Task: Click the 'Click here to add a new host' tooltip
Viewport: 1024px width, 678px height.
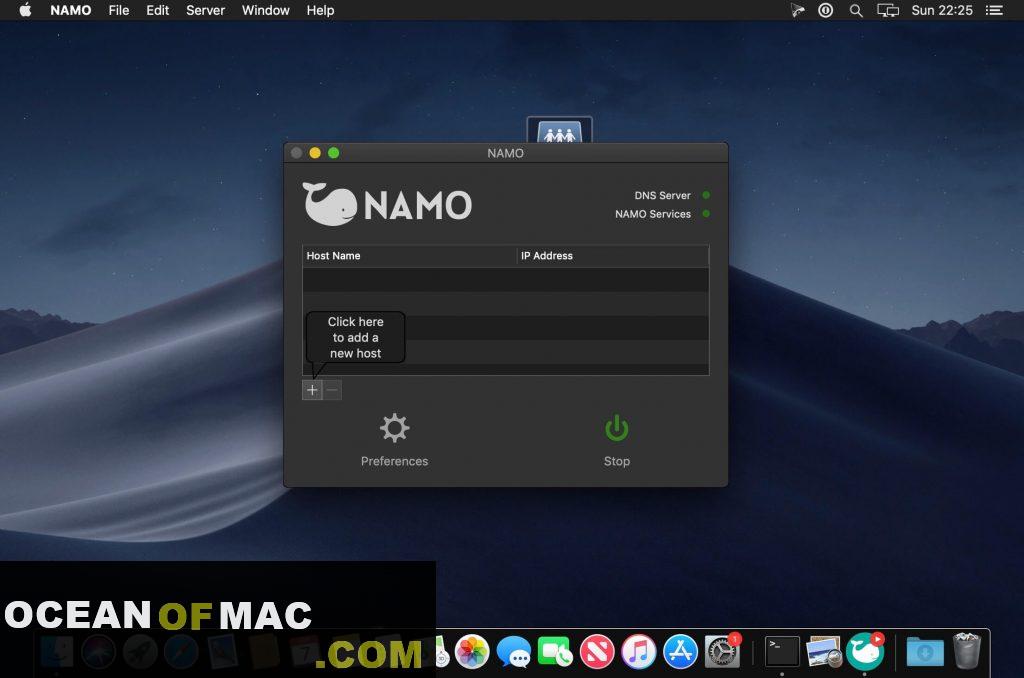Action: point(355,337)
